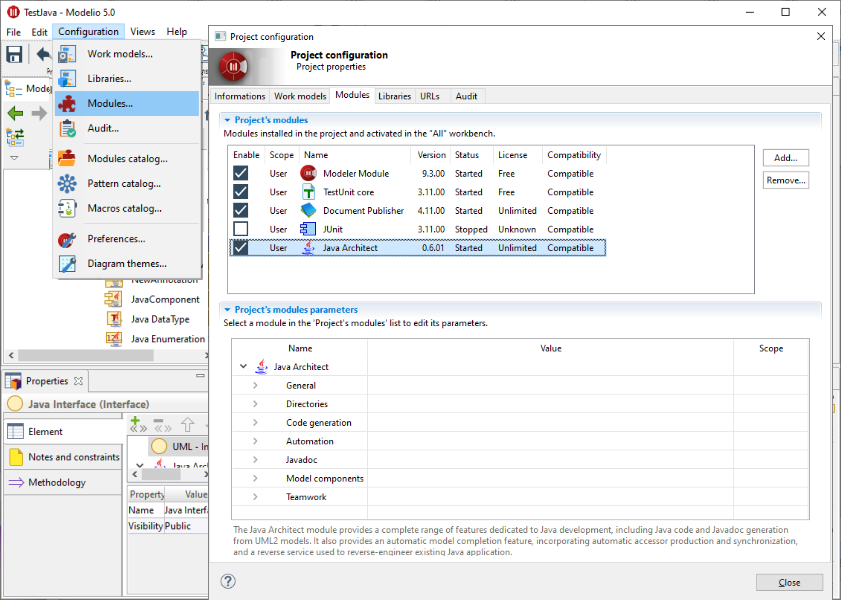Open Macros catalog entry
The height and width of the screenshot is (600, 841).
[x=127, y=208]
